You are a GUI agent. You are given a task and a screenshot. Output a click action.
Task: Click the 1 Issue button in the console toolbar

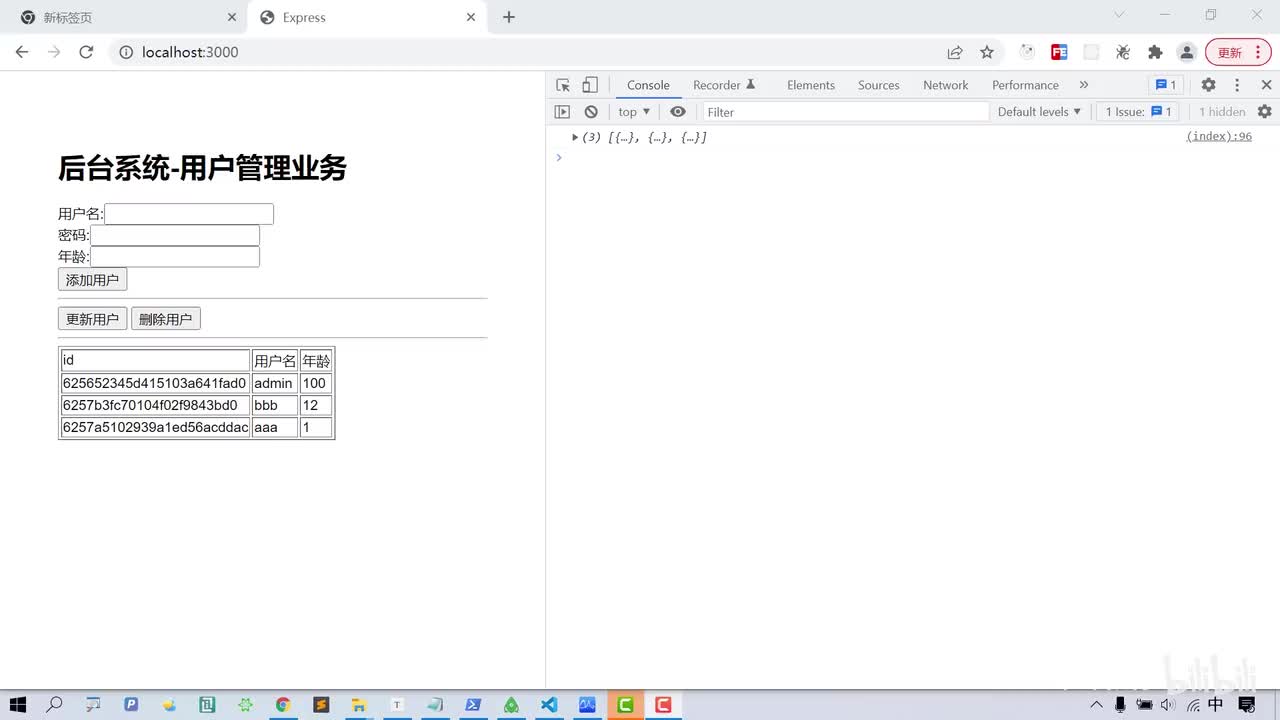click(x=1139, y=112)
